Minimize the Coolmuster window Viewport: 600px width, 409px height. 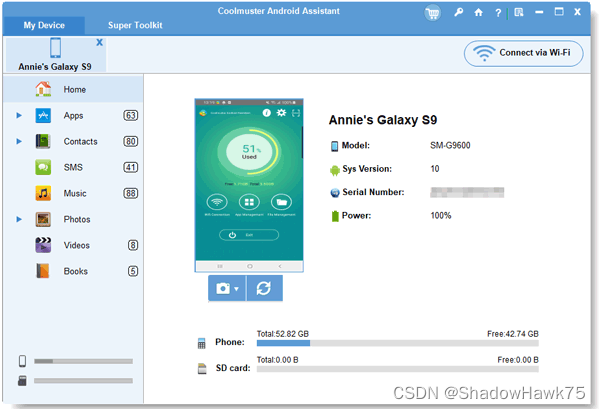(x=539, y=13)
